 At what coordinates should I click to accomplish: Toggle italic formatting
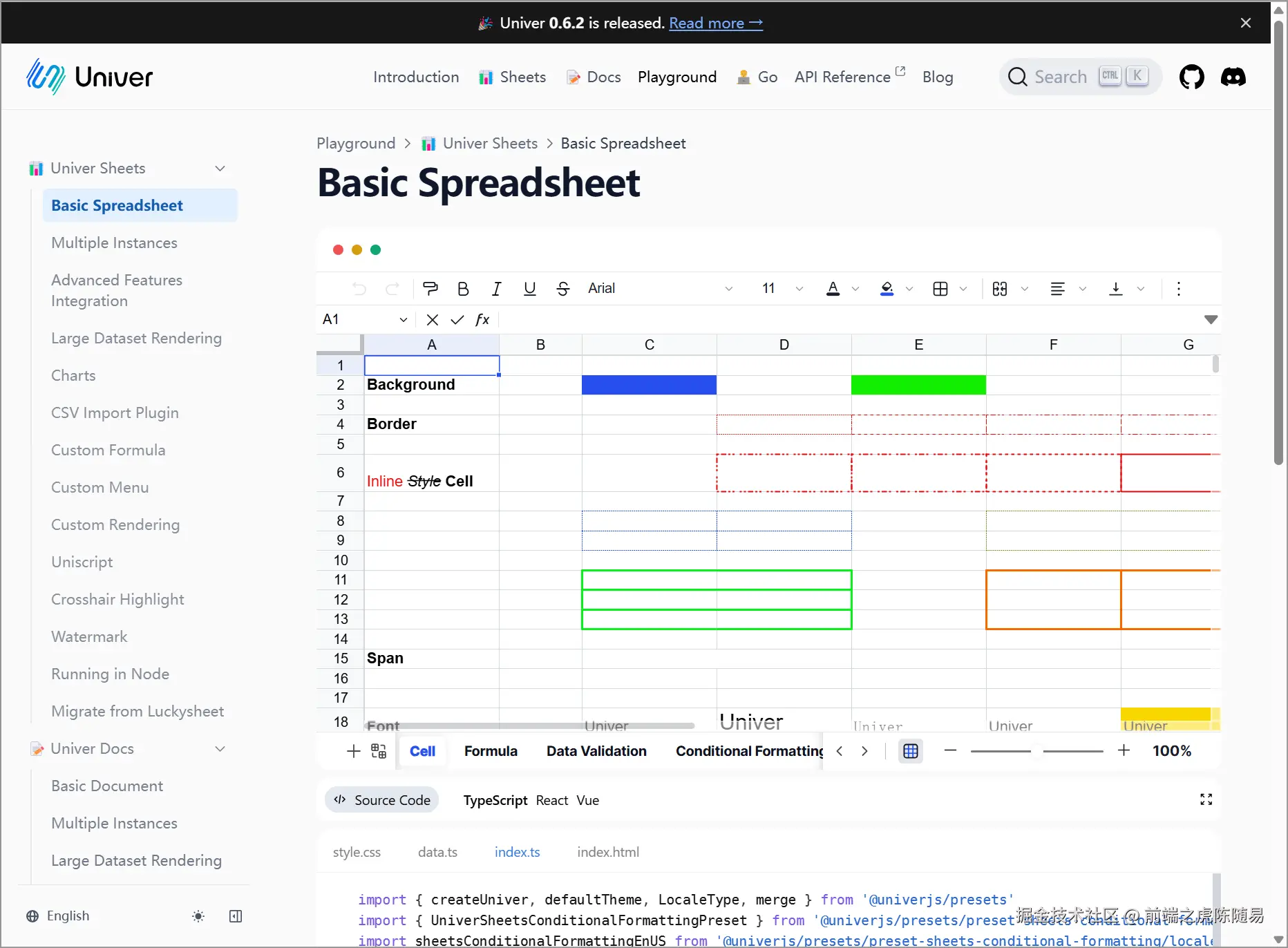tap(497, 289)
